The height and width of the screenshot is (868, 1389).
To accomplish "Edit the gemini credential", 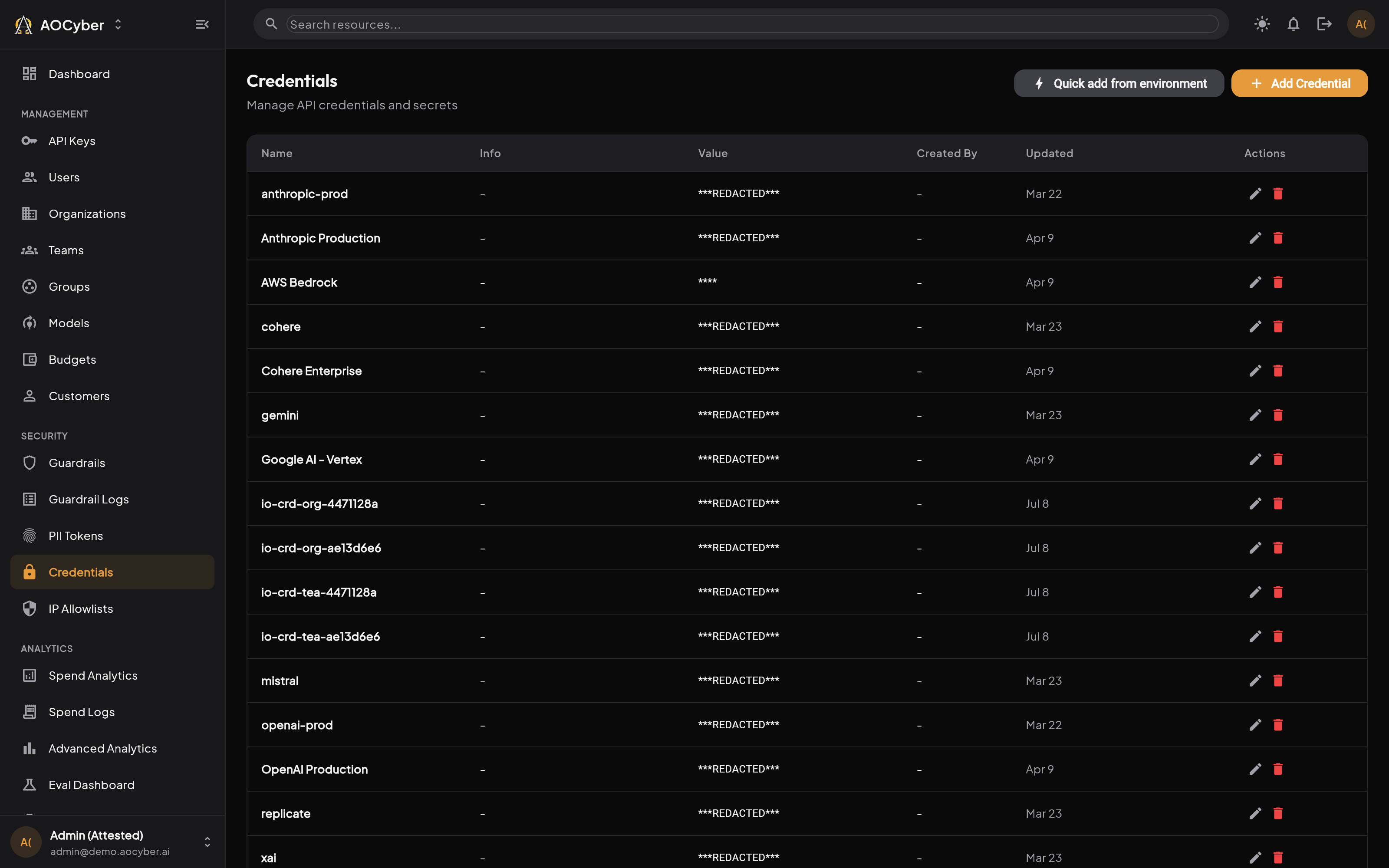I will pyautogui.click(x=1255, y=414).
